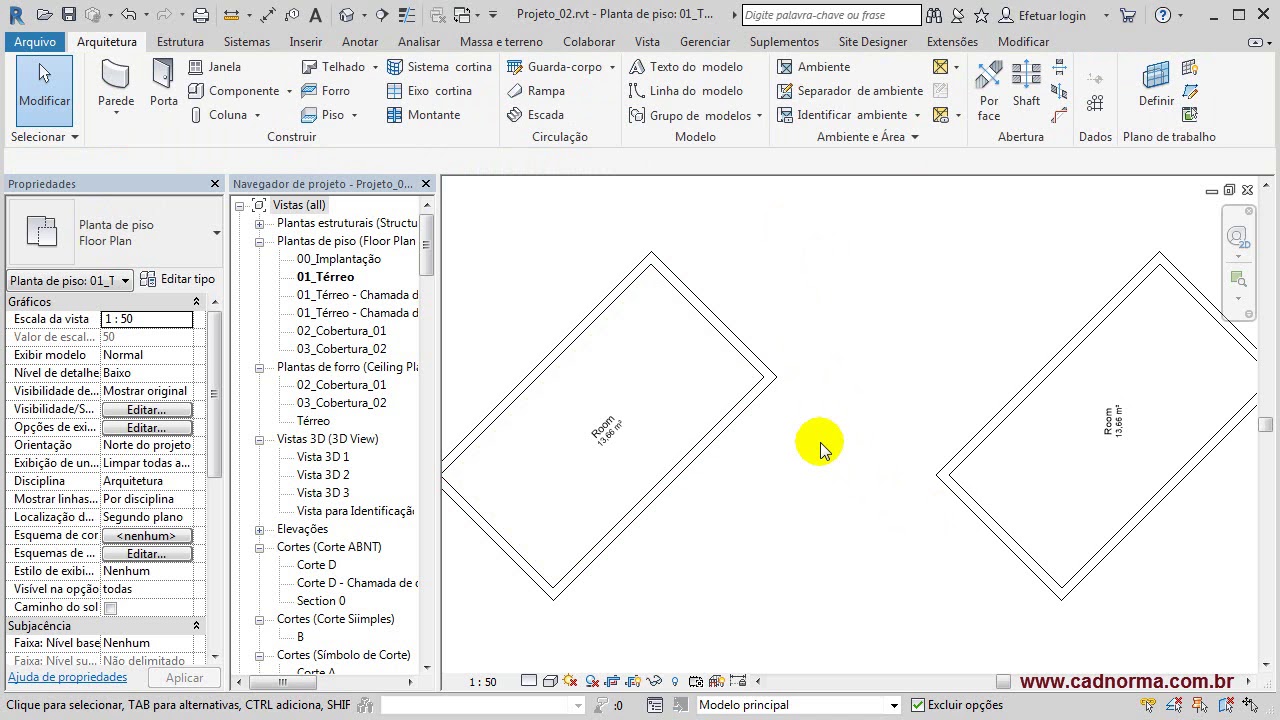Viewport: 1280px width, 720px height.
Task: Click the keyword search field
Action: (832, 15)
